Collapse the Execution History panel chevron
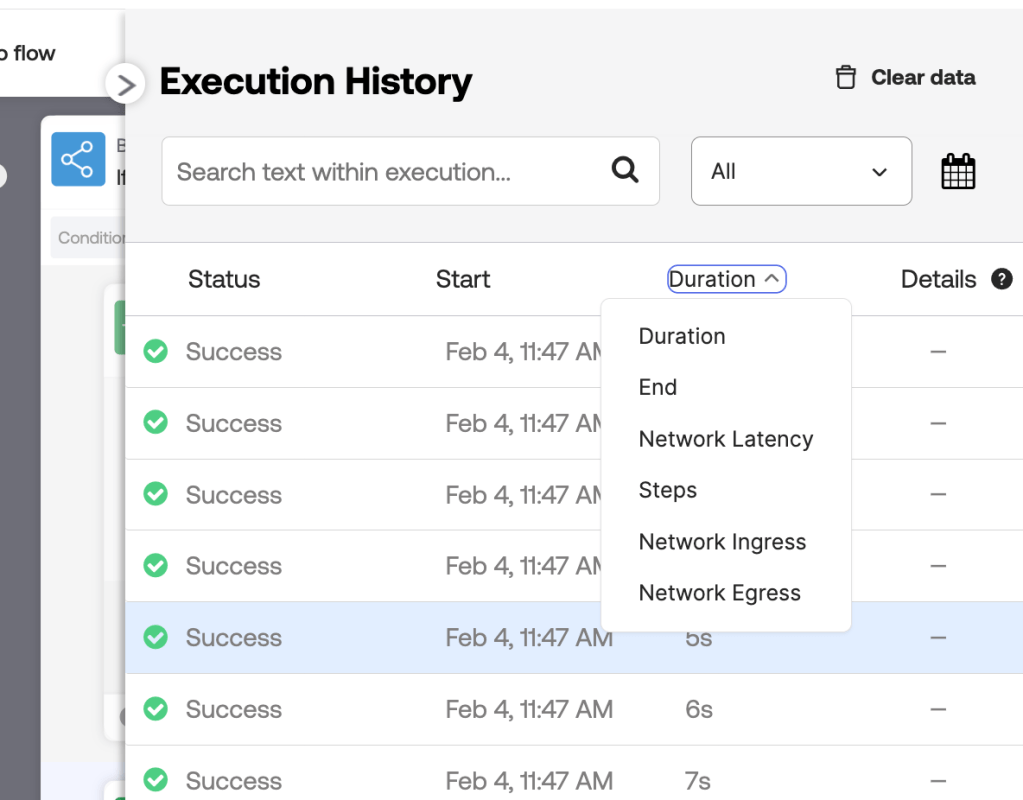Viewport: 1023px width, 800px height. [x=125, y=84]
